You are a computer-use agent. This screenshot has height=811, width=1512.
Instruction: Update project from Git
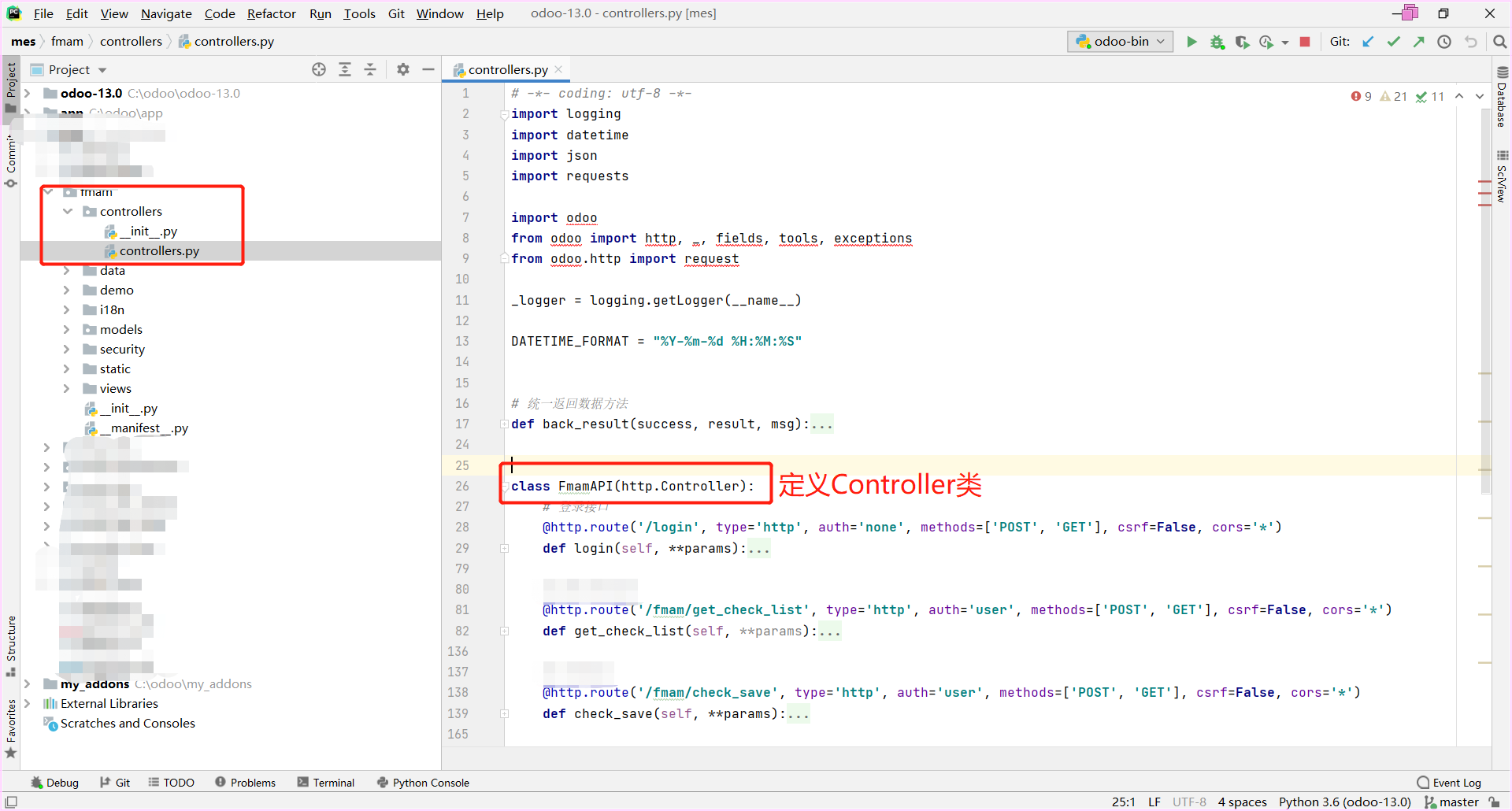pos(1368,42)
